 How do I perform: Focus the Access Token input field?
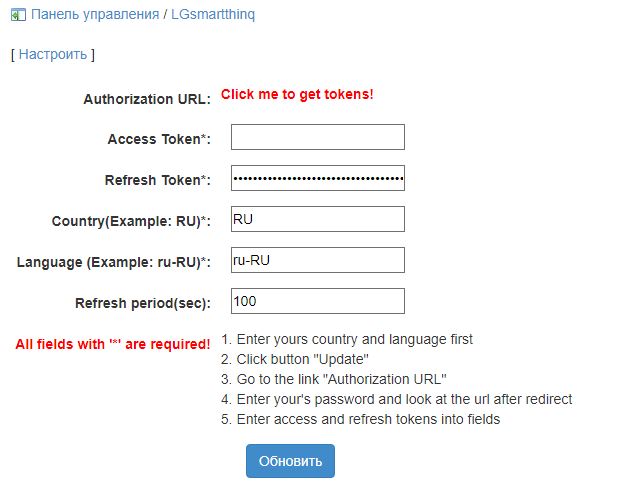(x=317, y=137)
